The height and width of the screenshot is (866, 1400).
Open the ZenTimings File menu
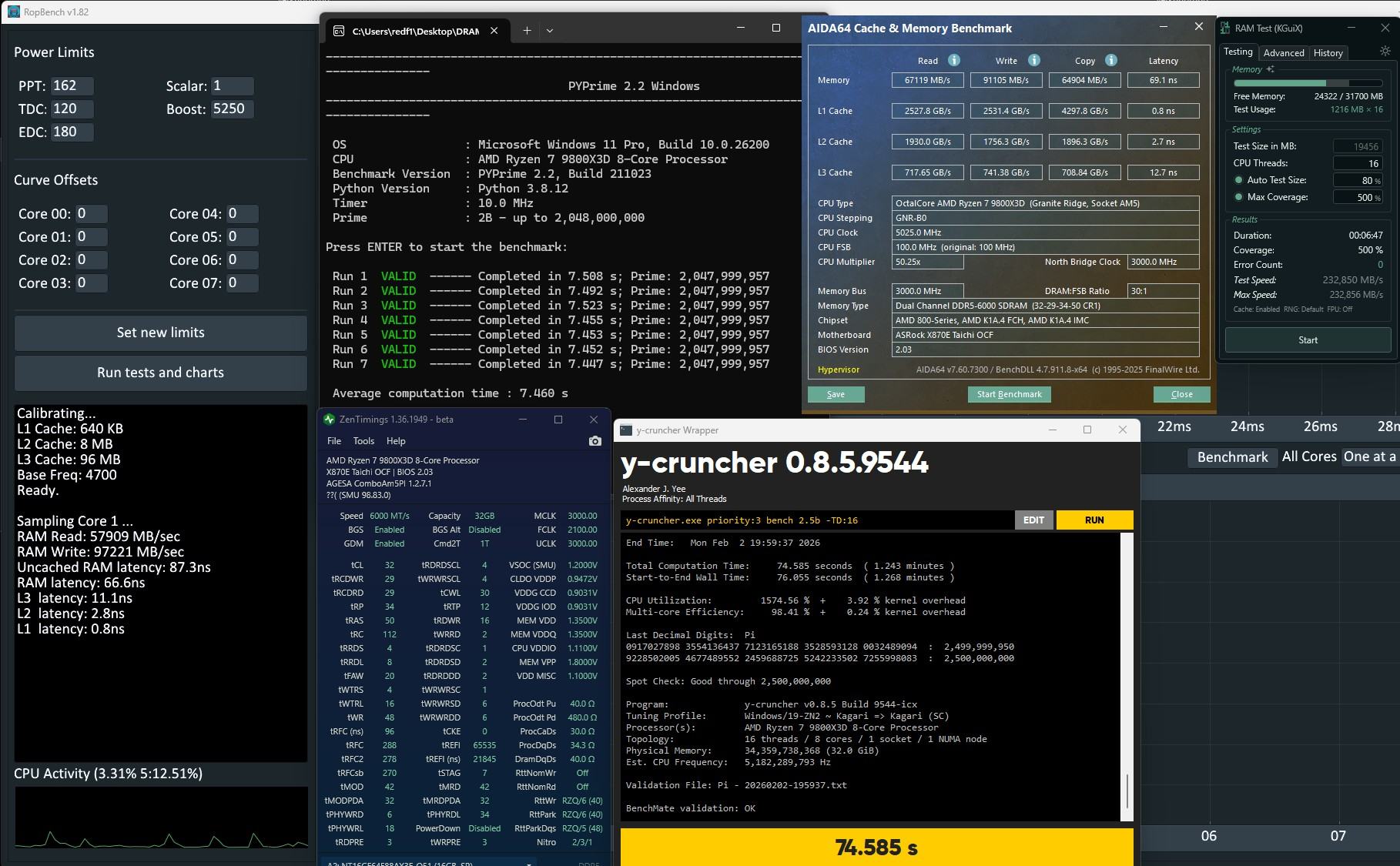coord(334,441)
